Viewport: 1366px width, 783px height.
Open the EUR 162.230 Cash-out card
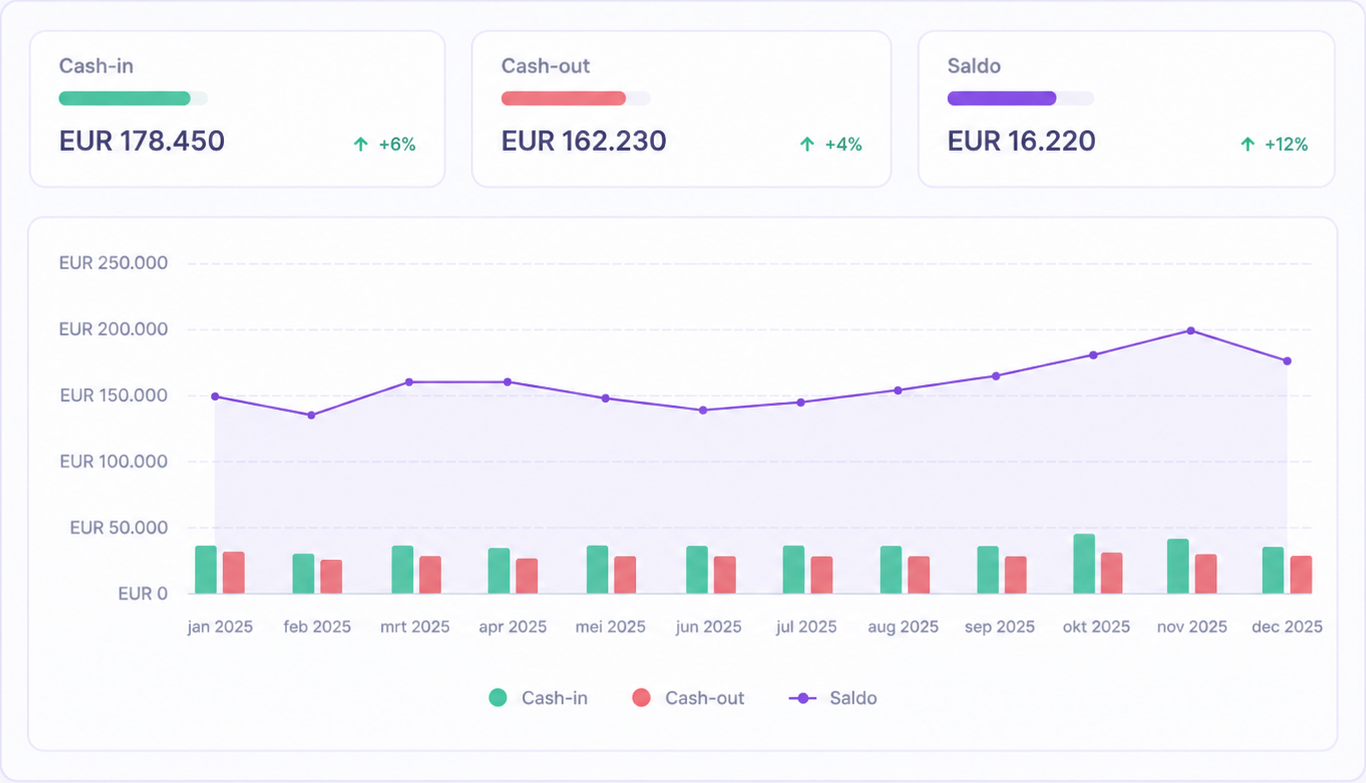click(681, 109)
